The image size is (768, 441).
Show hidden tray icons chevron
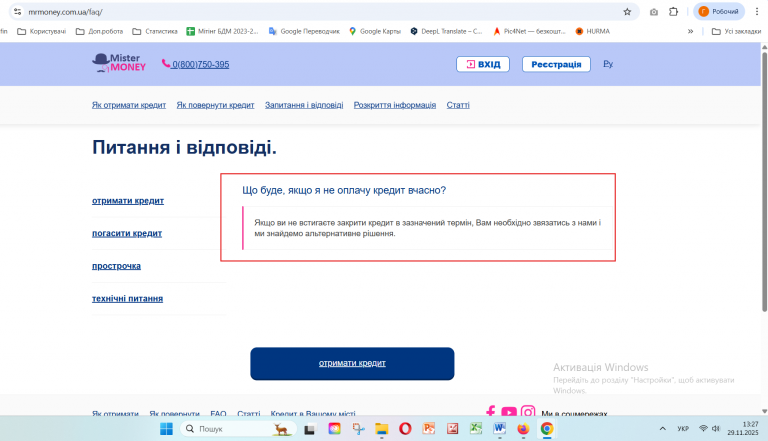click(x=663, y=429)
